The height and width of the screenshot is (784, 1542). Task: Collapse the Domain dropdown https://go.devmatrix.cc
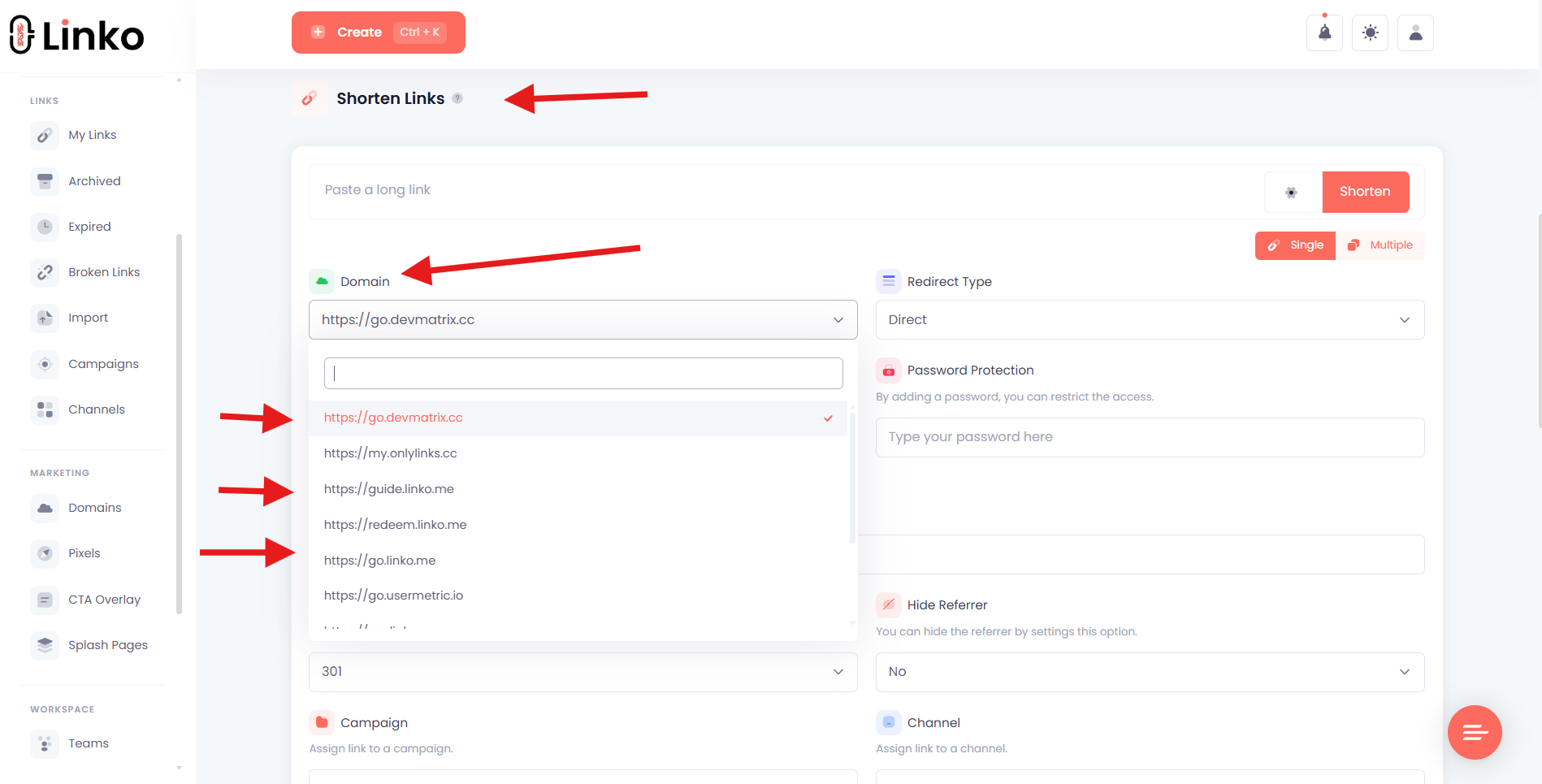pos(583,320)
